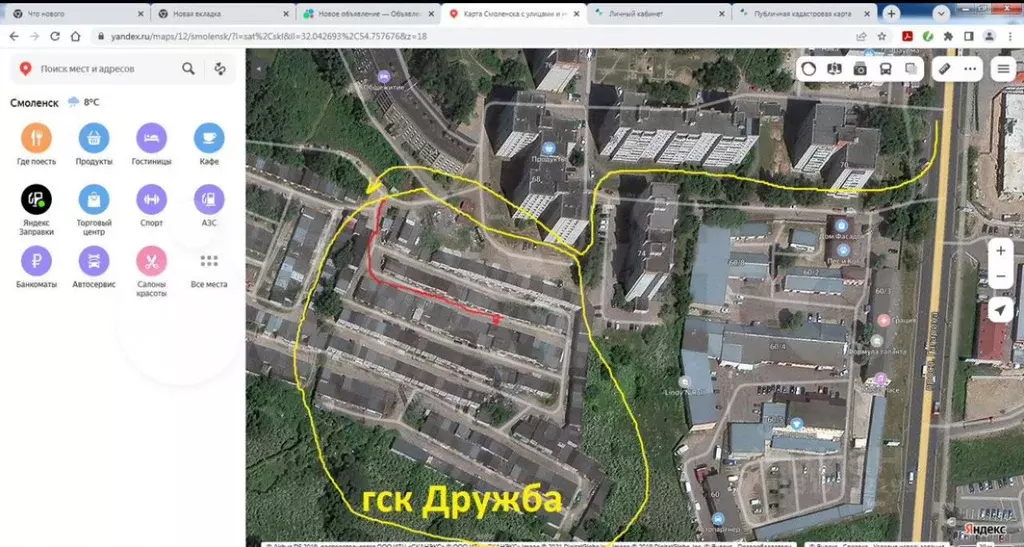
Task: Switch to the 'Личный кабинет' tab
Action: coord(659,14)
